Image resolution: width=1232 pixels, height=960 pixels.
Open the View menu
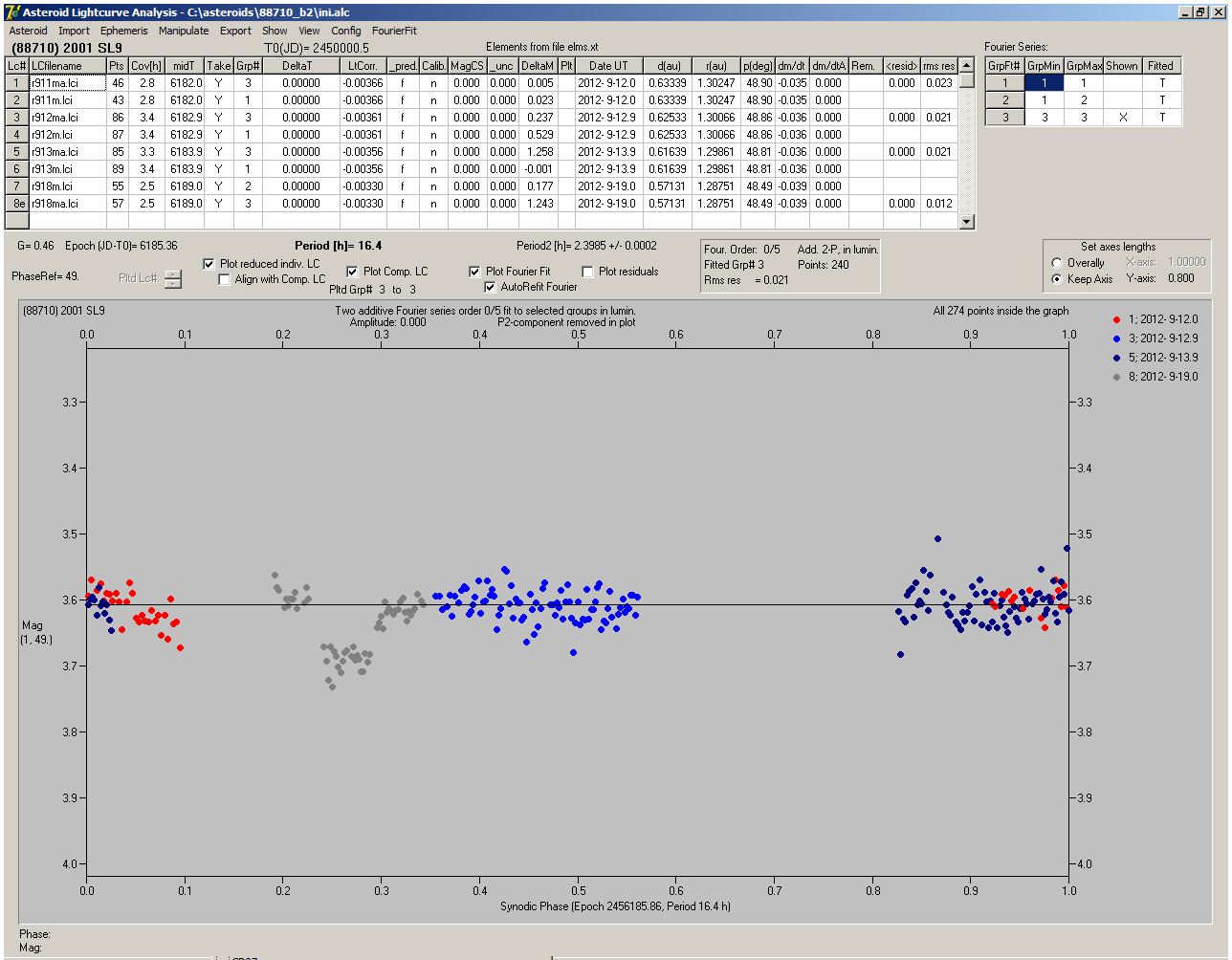(309, 31)
